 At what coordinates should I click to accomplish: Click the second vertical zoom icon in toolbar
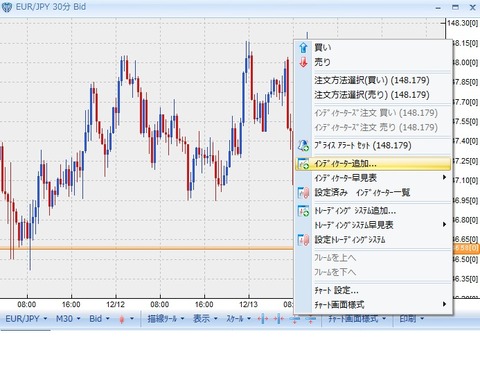click(310, 319)
